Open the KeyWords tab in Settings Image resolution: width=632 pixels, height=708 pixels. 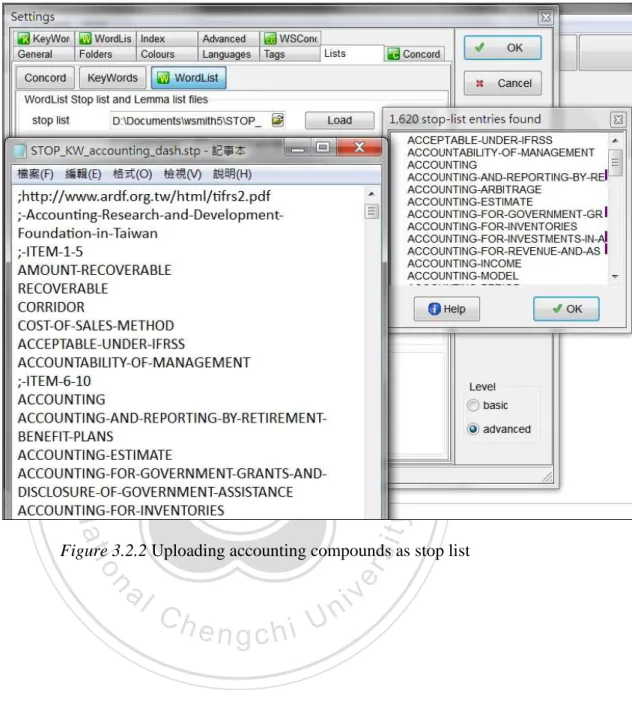pyautogui.click(x=44, y=38)
